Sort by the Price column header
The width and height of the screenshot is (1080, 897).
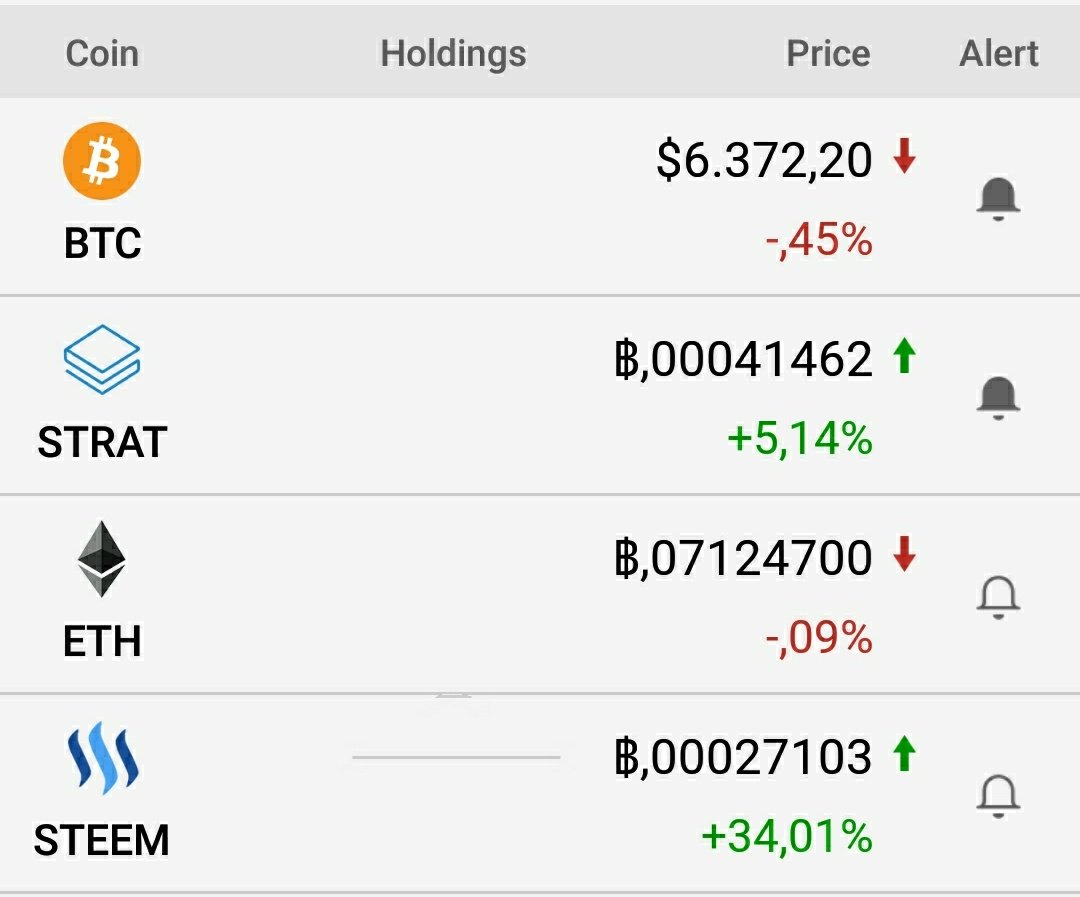point(828,53)
